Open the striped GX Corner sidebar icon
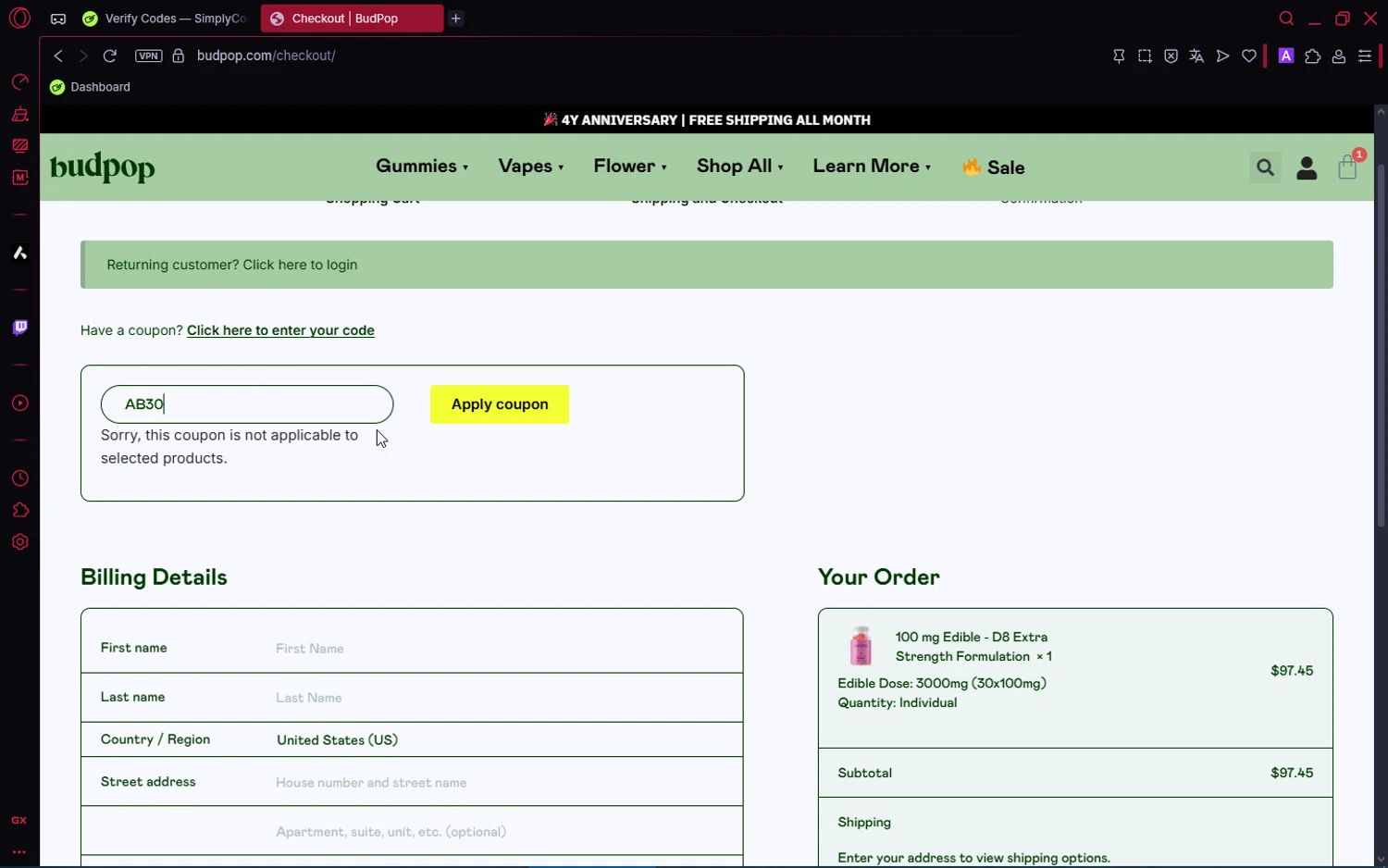Screen dimensions: 1388x868 tap(19, 146)
